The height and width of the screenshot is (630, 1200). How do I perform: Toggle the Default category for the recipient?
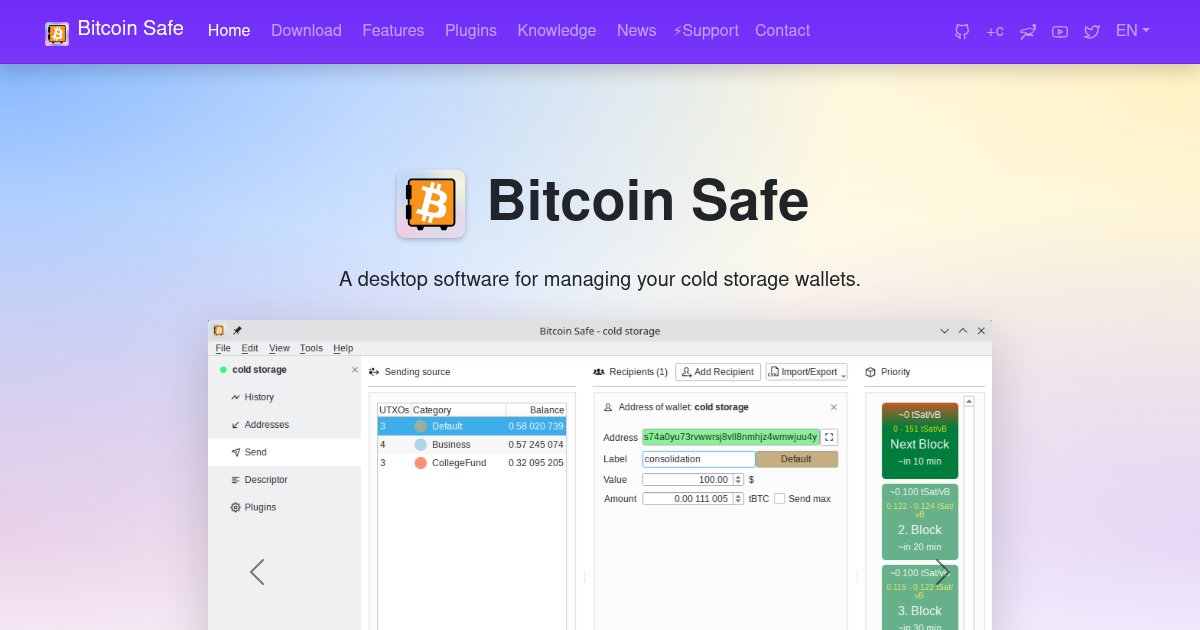click(797, 458)
